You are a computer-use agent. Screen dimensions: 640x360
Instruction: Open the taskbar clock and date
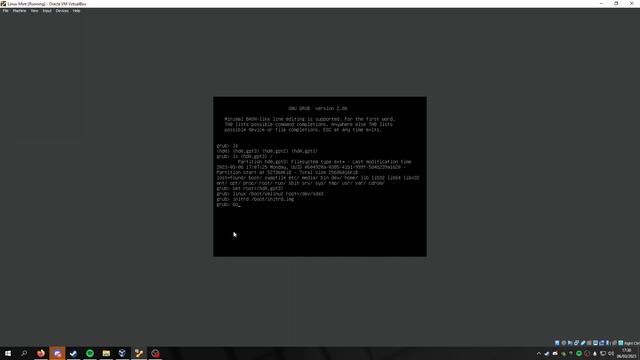click(x=627, y=353)
